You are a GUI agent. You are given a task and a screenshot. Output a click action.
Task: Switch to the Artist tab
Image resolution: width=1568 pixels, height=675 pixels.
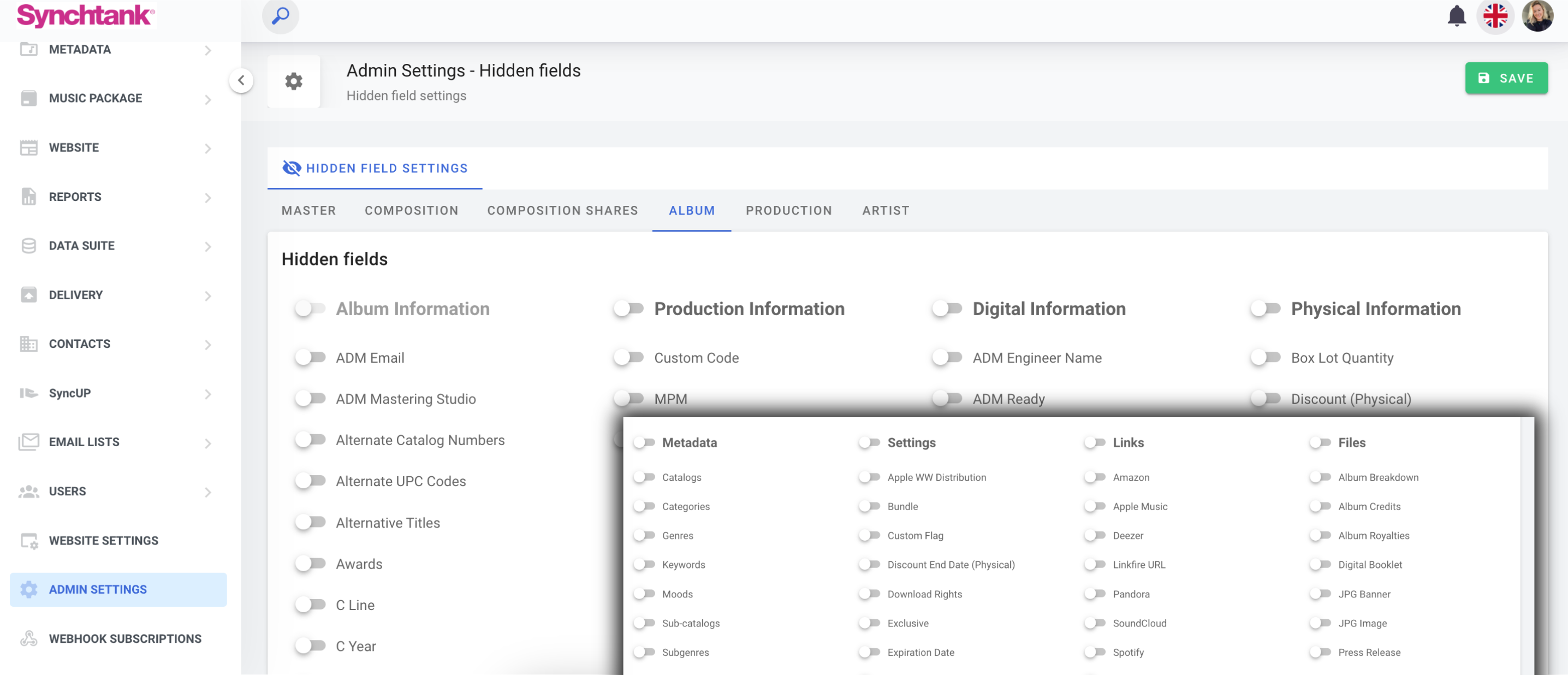click(885, 211)
